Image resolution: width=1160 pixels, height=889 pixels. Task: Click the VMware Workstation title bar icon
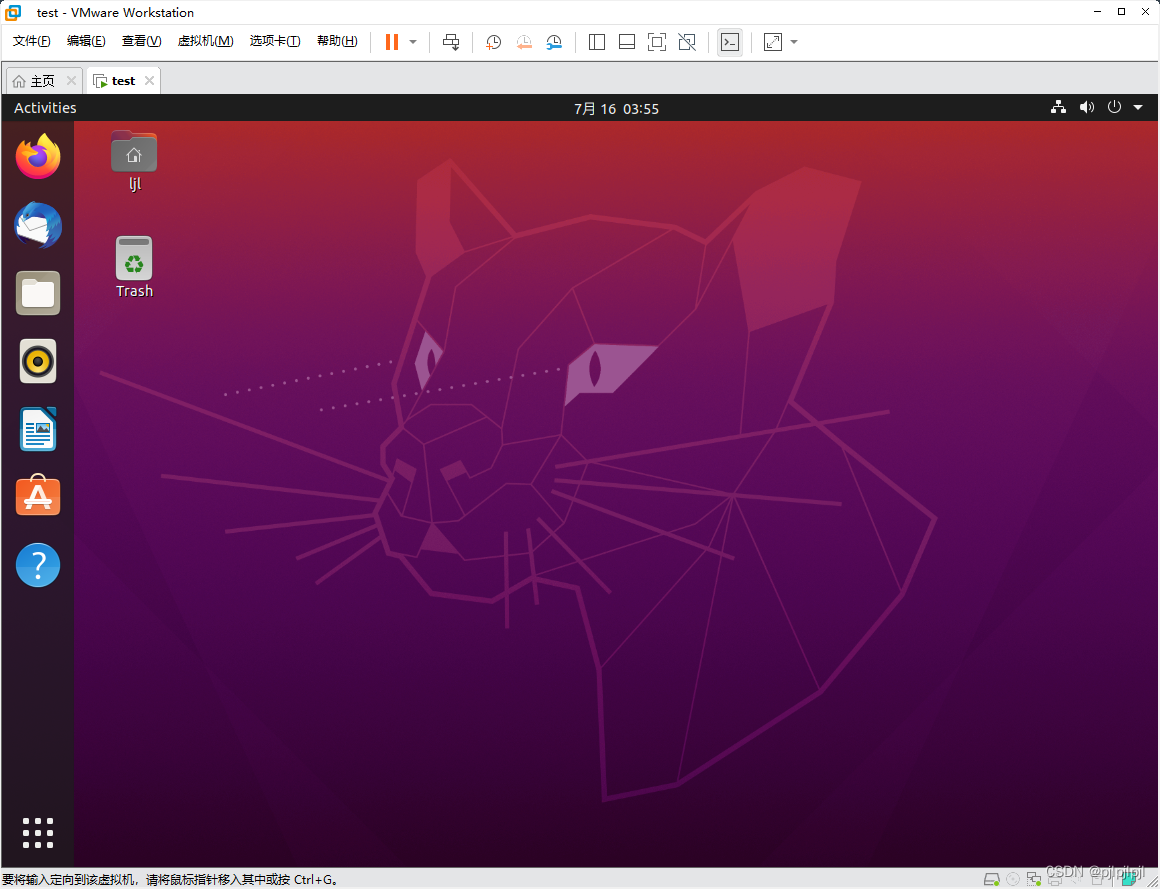point(13,12)
